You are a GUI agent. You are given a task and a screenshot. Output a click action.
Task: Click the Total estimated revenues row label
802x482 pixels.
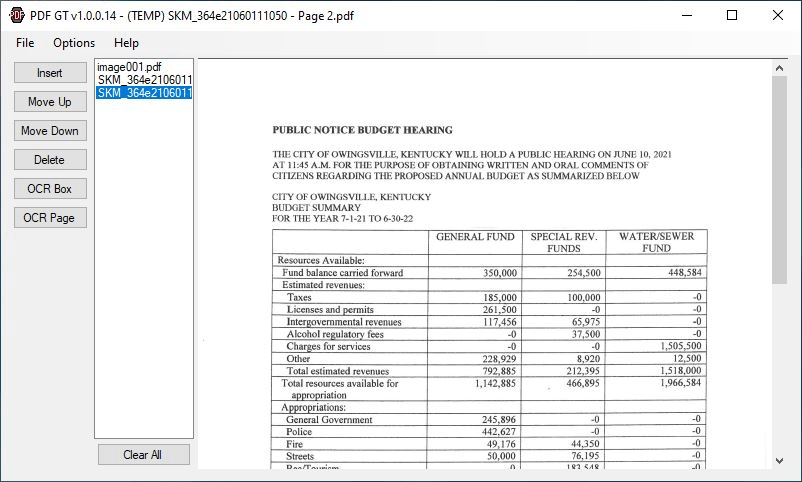coord(338,371)
